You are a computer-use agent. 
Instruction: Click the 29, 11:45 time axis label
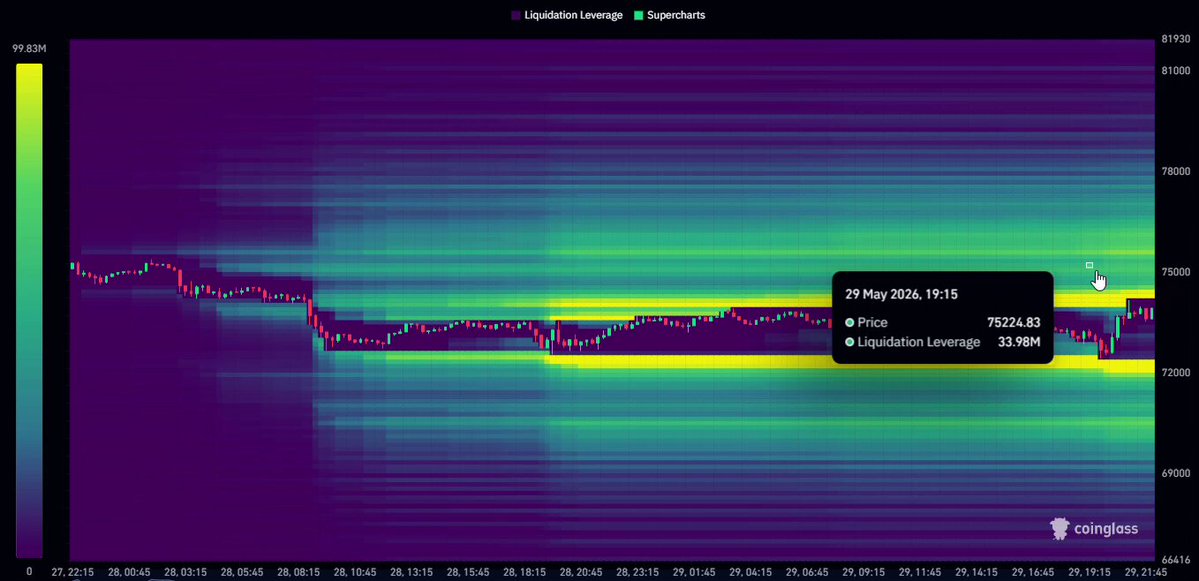click(x=921, y=572)
